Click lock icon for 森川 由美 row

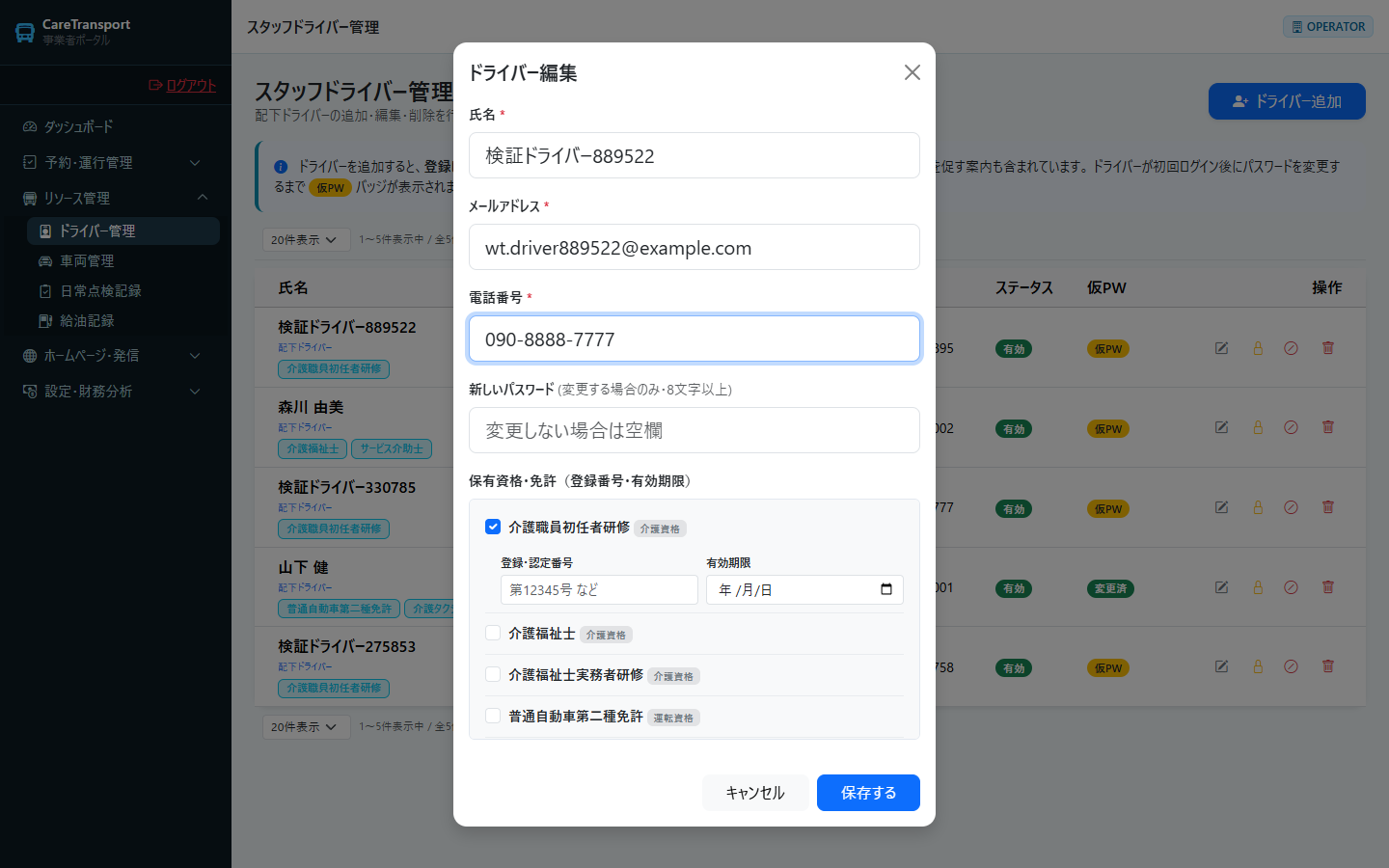point(1258,427)
